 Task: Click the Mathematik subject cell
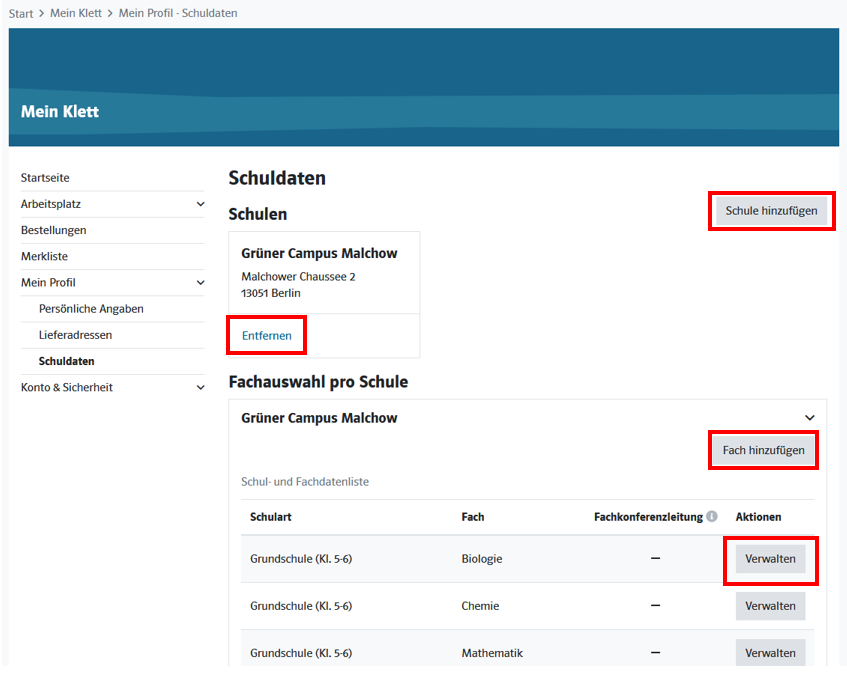(x=492, y=653)
